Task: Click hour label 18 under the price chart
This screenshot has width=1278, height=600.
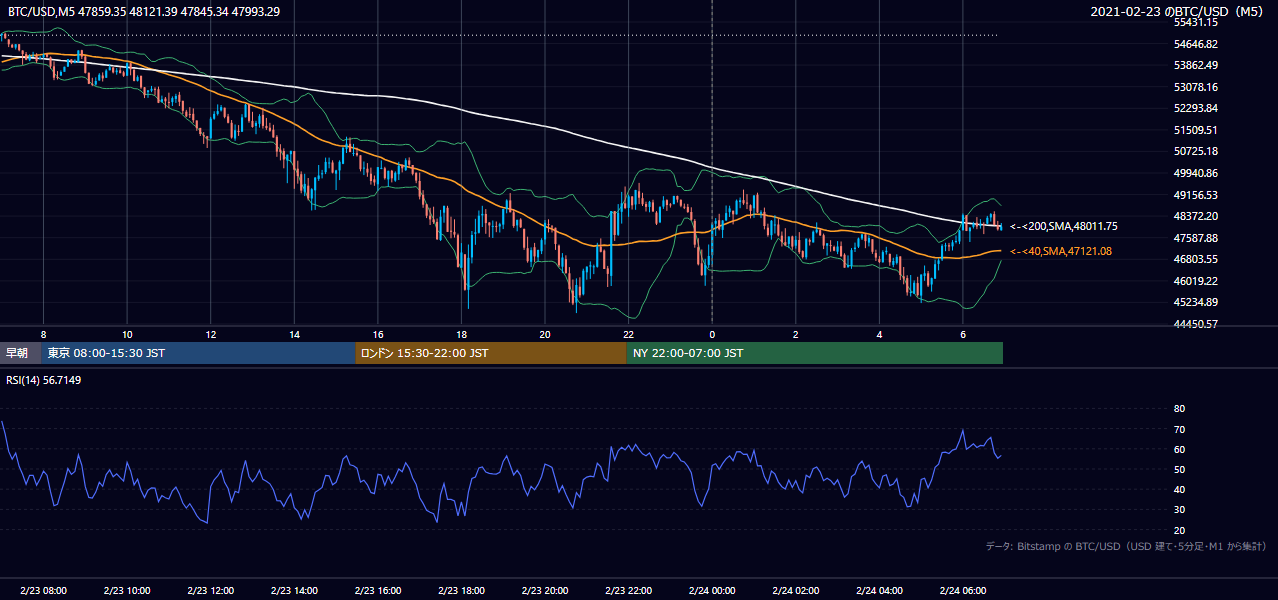Action: pyautogui.click(x=461, y=334)
